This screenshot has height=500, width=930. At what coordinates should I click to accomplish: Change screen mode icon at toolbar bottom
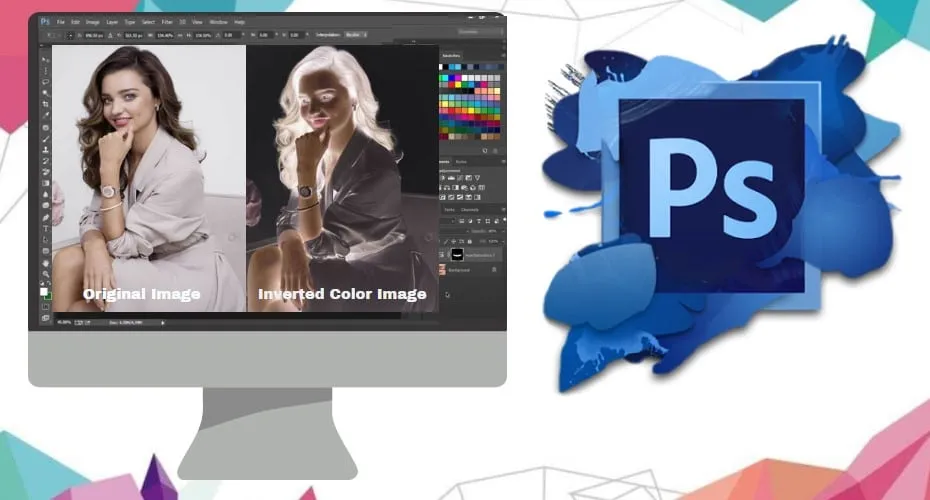(x=46, y=319)
